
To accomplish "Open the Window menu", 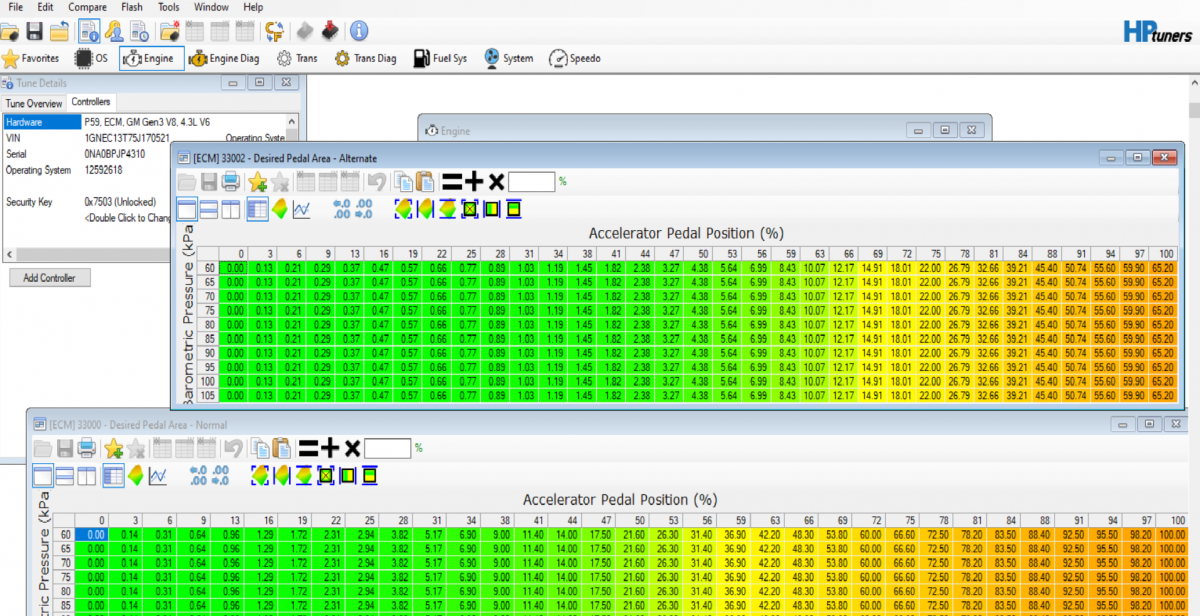I will point(211,7).
